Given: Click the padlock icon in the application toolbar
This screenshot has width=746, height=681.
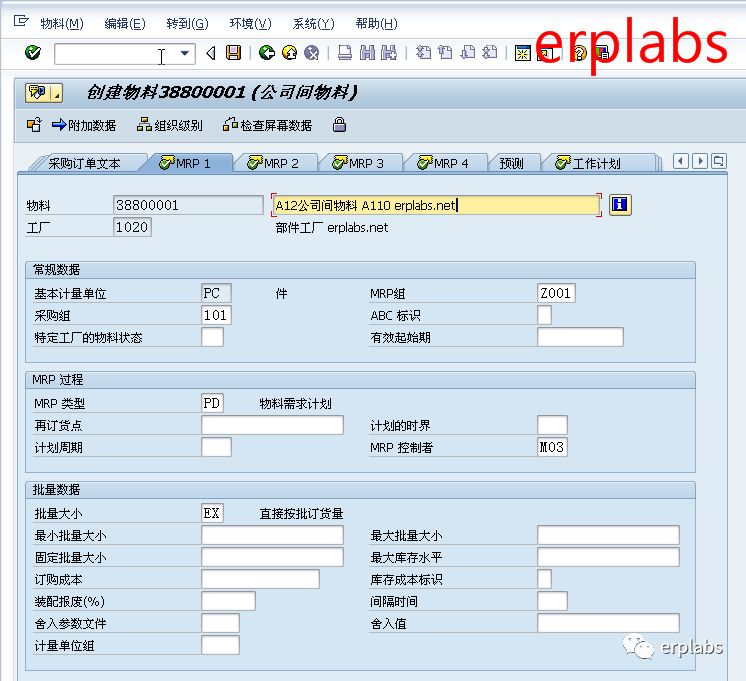Looking at the screenshot, I should 339,125.
